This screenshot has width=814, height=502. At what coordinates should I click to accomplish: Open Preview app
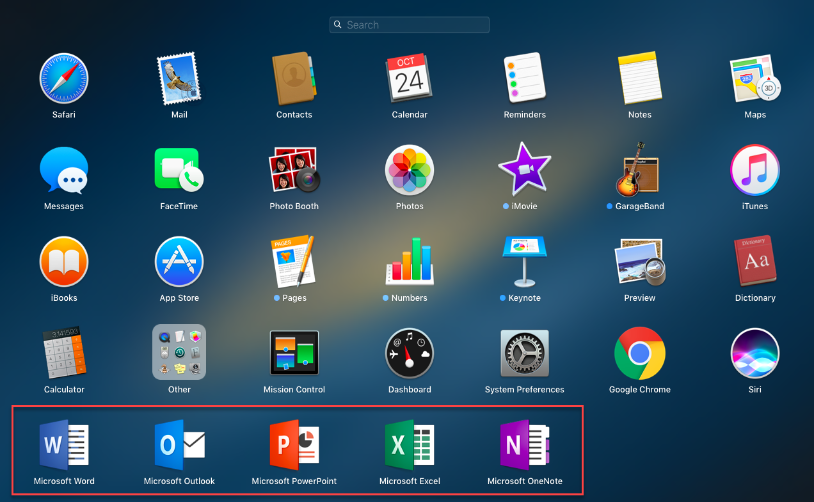pos(640,262)
